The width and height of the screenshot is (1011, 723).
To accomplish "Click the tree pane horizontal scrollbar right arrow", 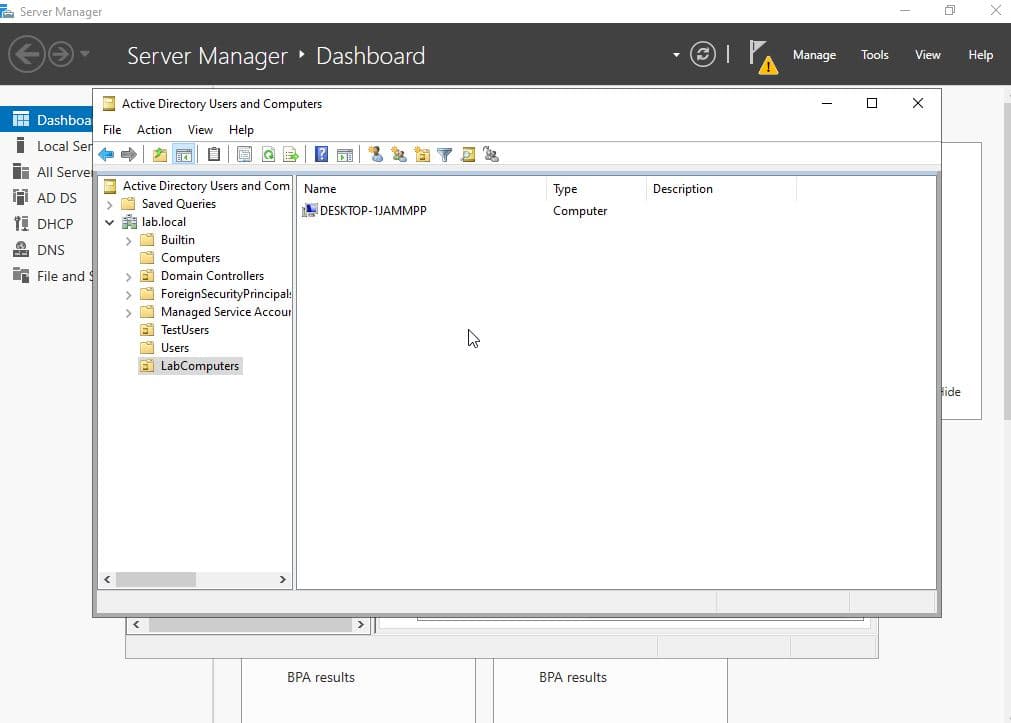I will pyautogui.click(x=283, y=579).
